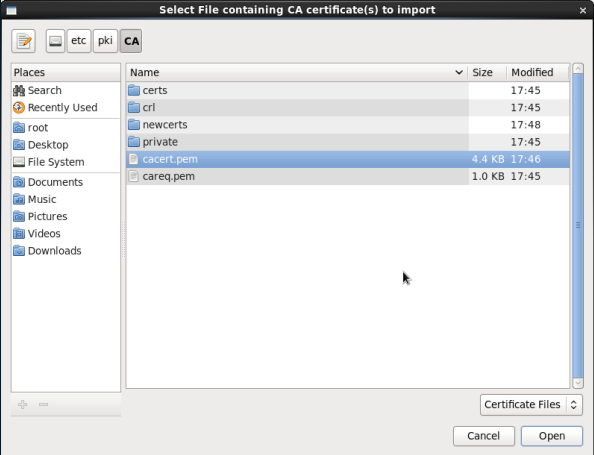Sort the list by Modified column

538,72
